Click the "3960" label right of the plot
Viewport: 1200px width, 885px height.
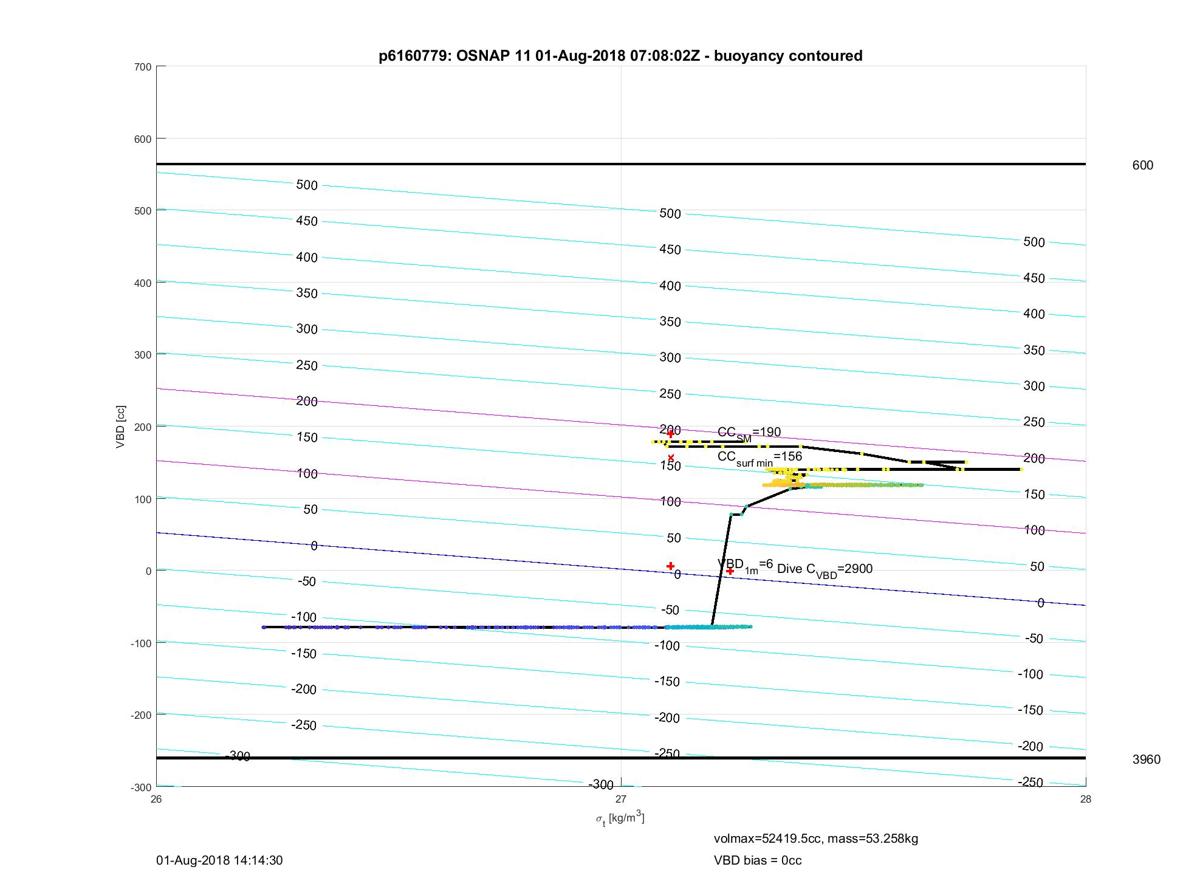(1146, 760)
